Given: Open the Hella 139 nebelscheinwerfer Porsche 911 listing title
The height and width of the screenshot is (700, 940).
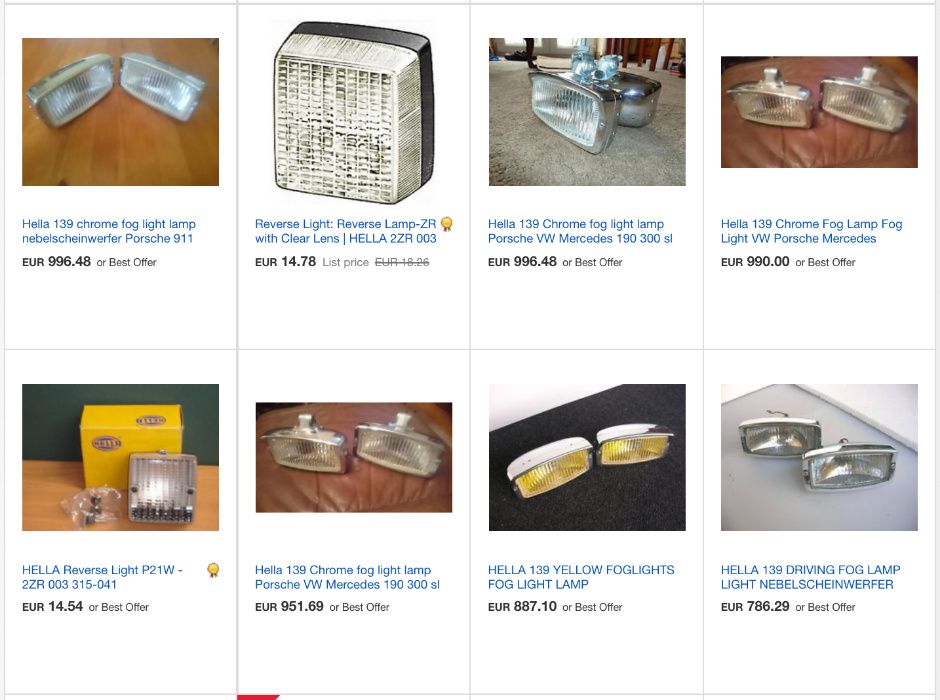Looking at the screenshot, I should pyautogui.click(x=109, y=231).
